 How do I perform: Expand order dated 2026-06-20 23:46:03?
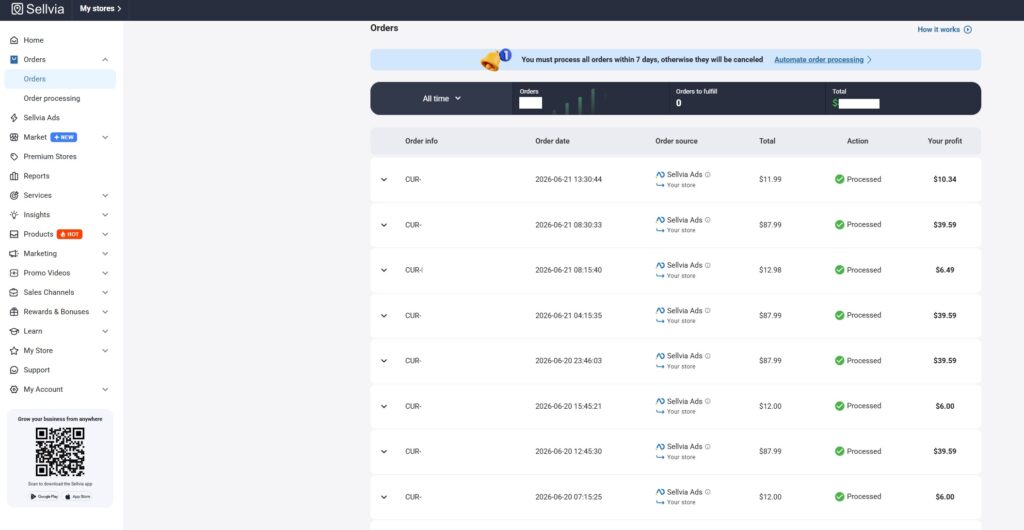(x=384, y=361)
